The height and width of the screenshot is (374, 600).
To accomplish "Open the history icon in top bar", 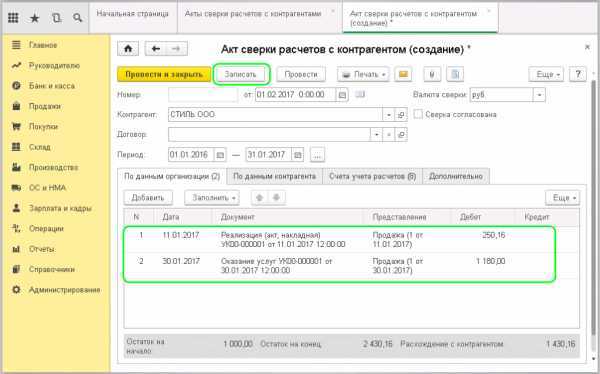I will [x=56, y=18].
